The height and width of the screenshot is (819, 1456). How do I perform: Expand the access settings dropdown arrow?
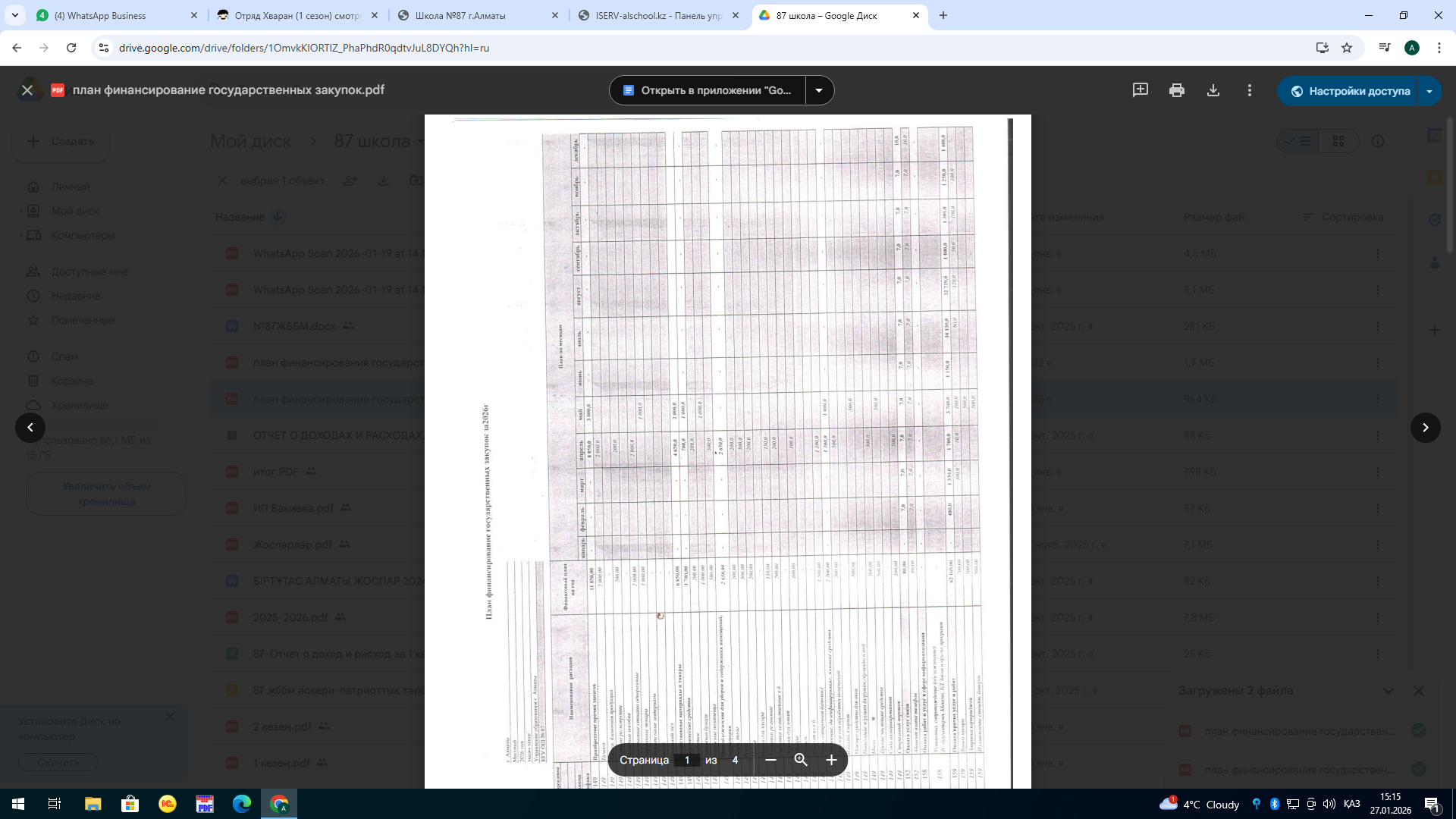click(1429, 91)
